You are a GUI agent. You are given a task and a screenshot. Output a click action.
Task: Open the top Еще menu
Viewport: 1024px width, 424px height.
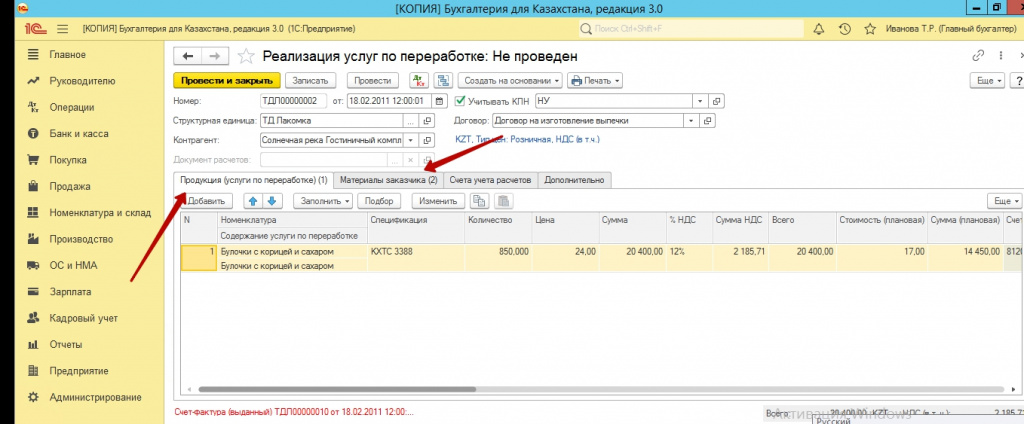coord(989,81)
